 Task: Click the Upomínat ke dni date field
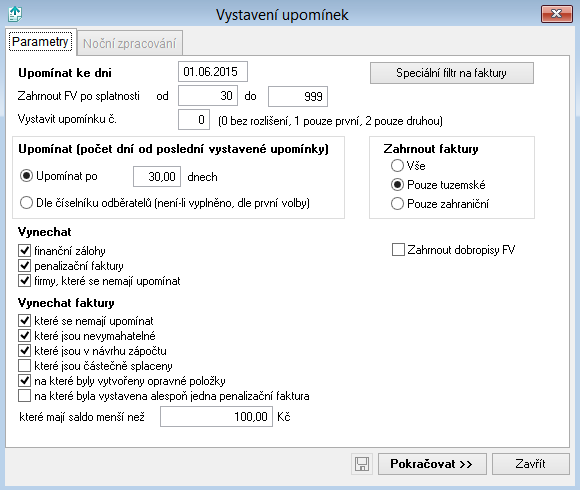click(x=213, y=71)
